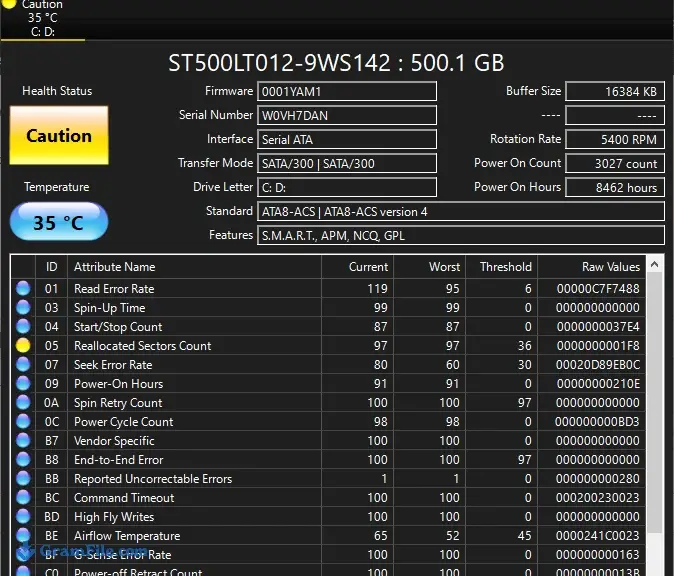Click raw value 000000000280
This screenshot has width=674, height=576.
pos(597,478)
